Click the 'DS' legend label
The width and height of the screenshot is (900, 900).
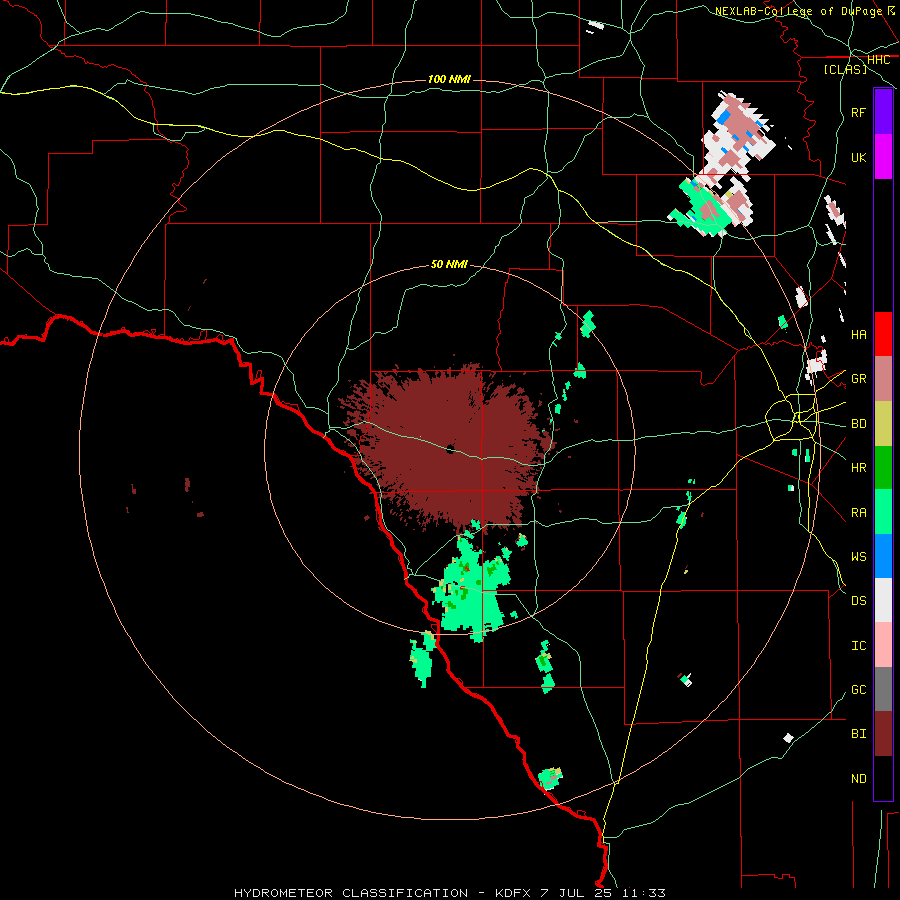tap(858, 600)
